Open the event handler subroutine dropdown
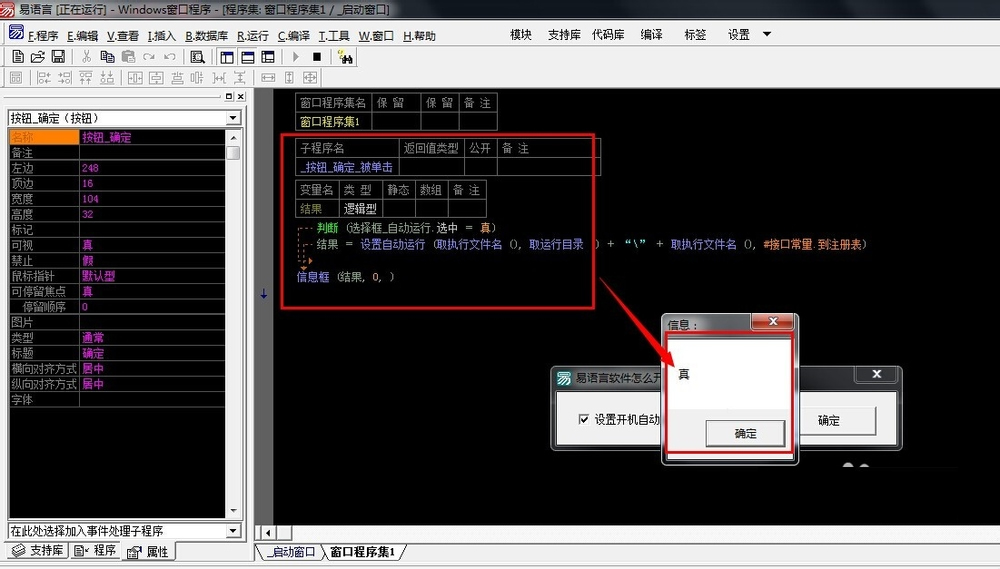1000x569 pixels. coord(233,531)
